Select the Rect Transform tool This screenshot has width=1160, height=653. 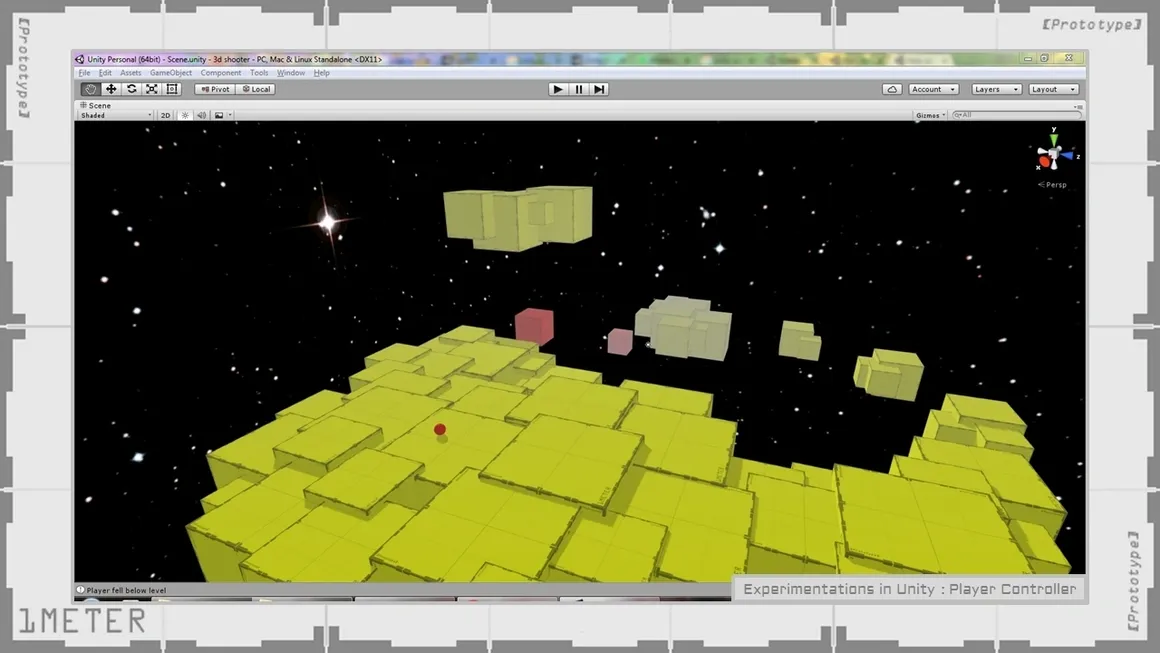click(x=172, y=89)
